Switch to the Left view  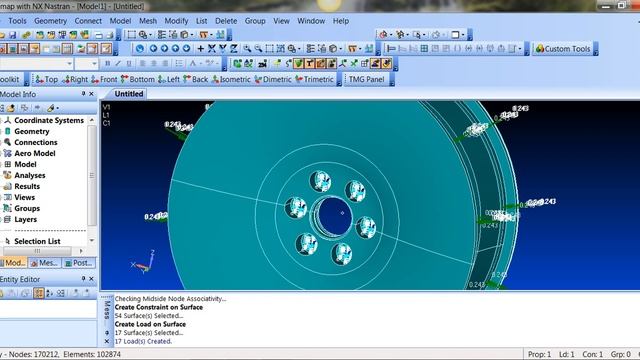(169, 79)
